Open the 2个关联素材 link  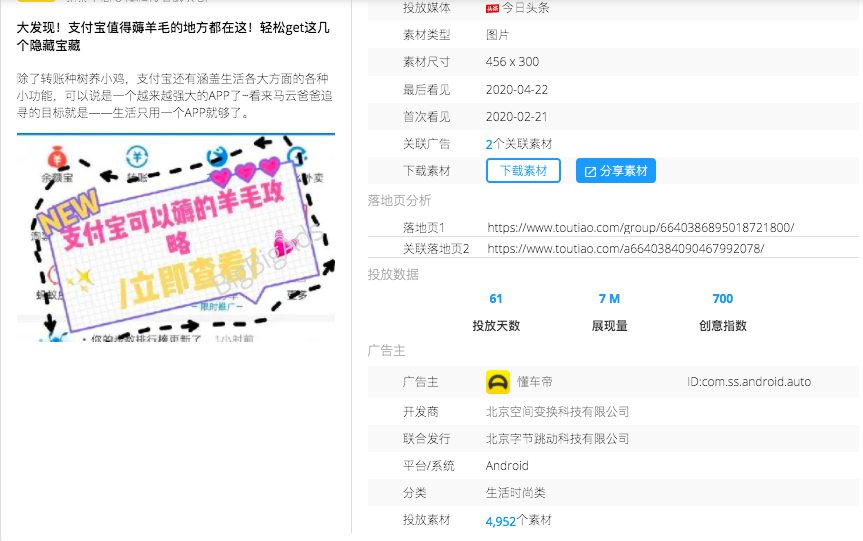[x=518, y=144]
